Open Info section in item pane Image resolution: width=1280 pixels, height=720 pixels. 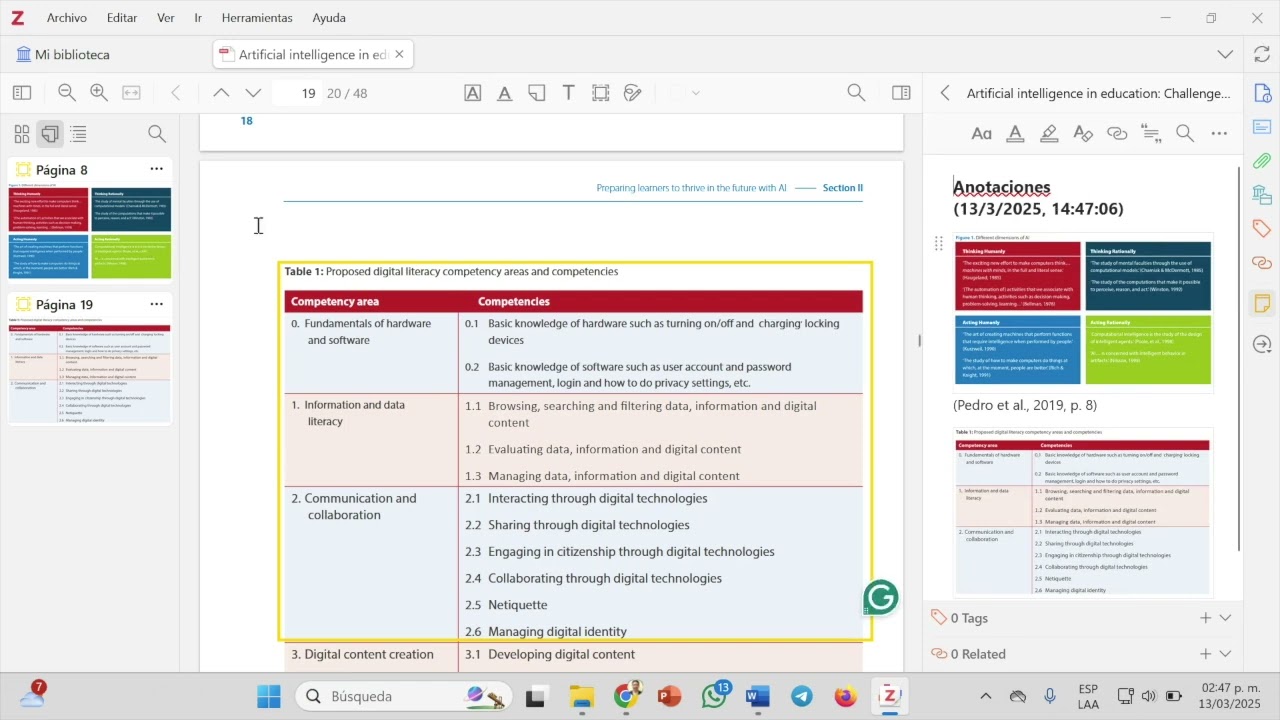[1262, 93]
